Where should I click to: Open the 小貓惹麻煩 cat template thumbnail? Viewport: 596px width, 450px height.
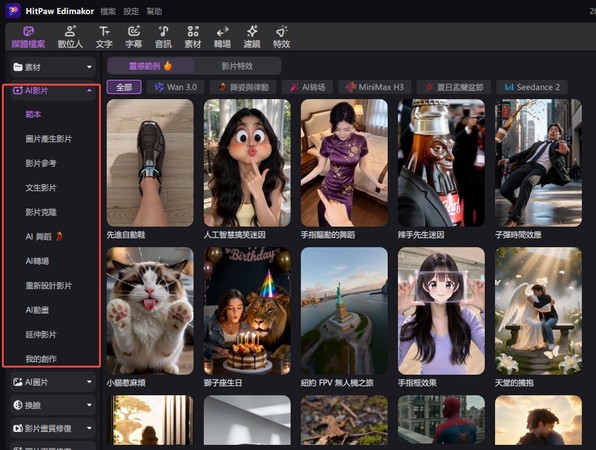point(150,311)
